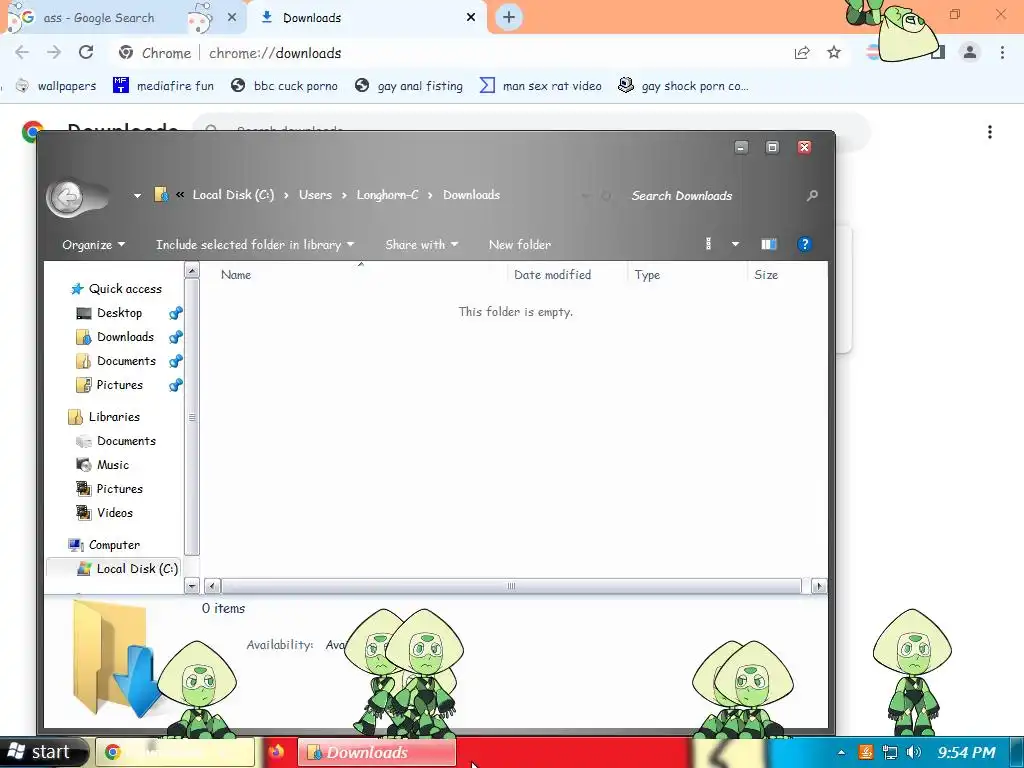Open Chrome three-dot main menu

(x=1002, y=53)
